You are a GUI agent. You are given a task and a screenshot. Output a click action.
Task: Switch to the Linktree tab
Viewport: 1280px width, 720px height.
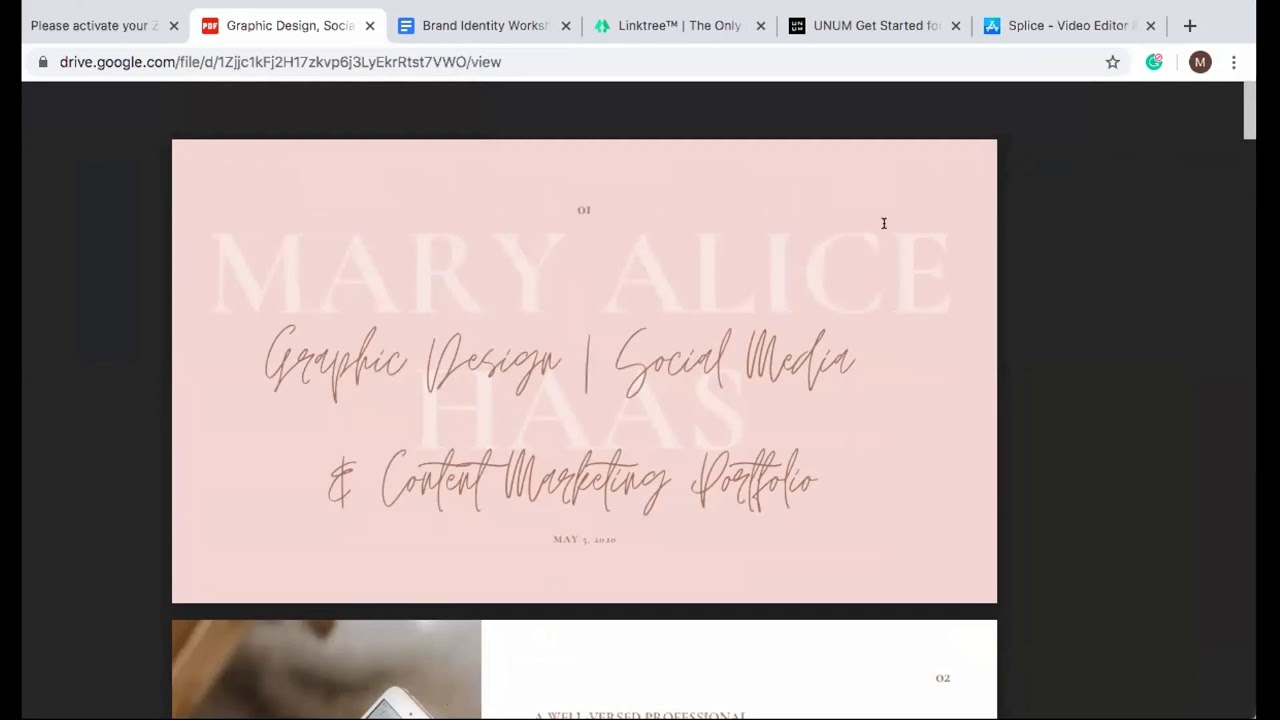pos(680,26)
